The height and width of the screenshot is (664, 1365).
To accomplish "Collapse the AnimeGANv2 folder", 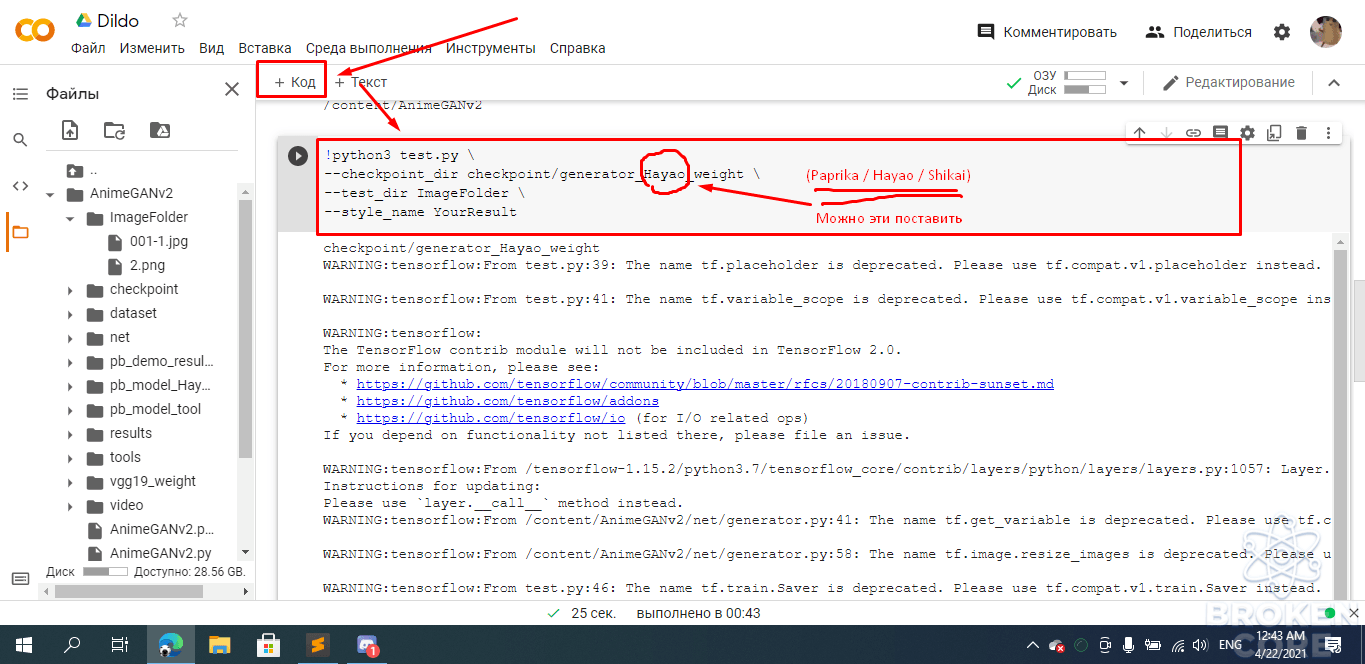I will coord(50,194).
